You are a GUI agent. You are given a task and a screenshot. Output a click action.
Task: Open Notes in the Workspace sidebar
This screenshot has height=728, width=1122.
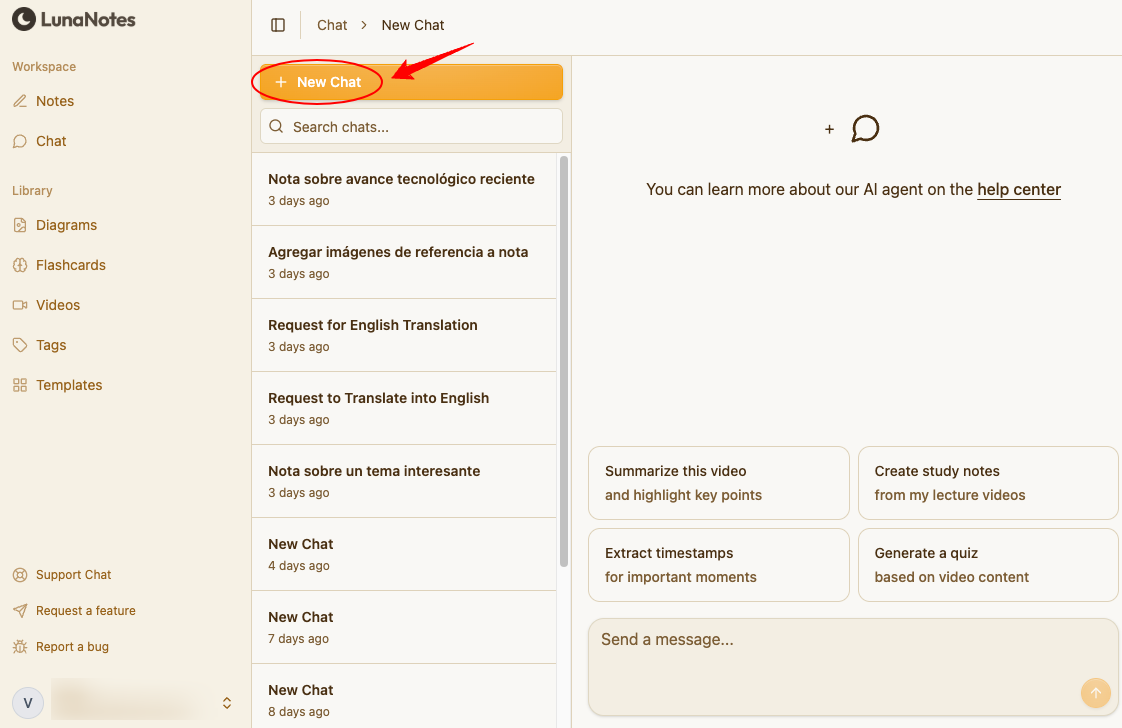pyautogui.click(x=55, y=101)
